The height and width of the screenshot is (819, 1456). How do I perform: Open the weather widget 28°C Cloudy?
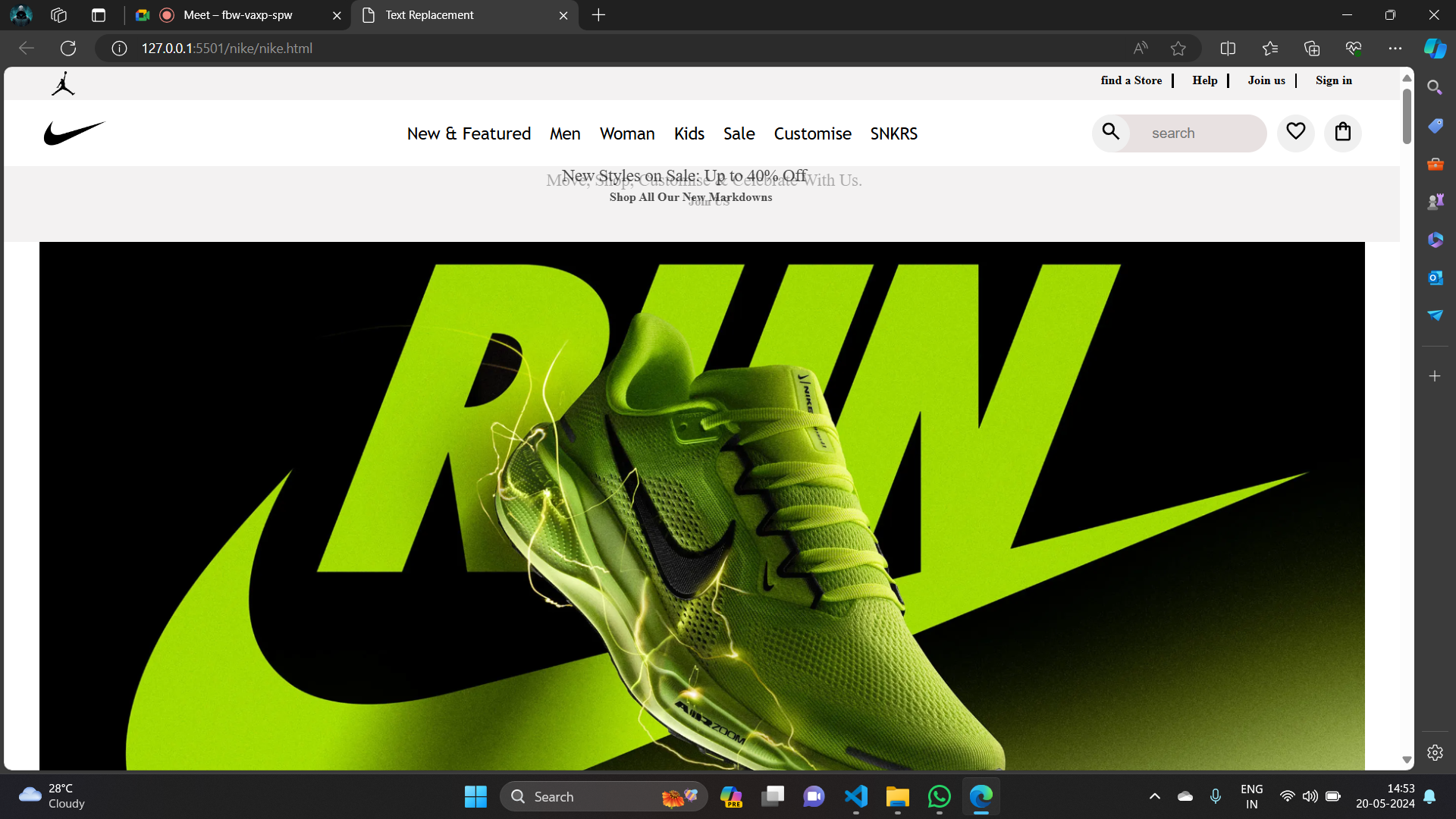click(52, 796)
